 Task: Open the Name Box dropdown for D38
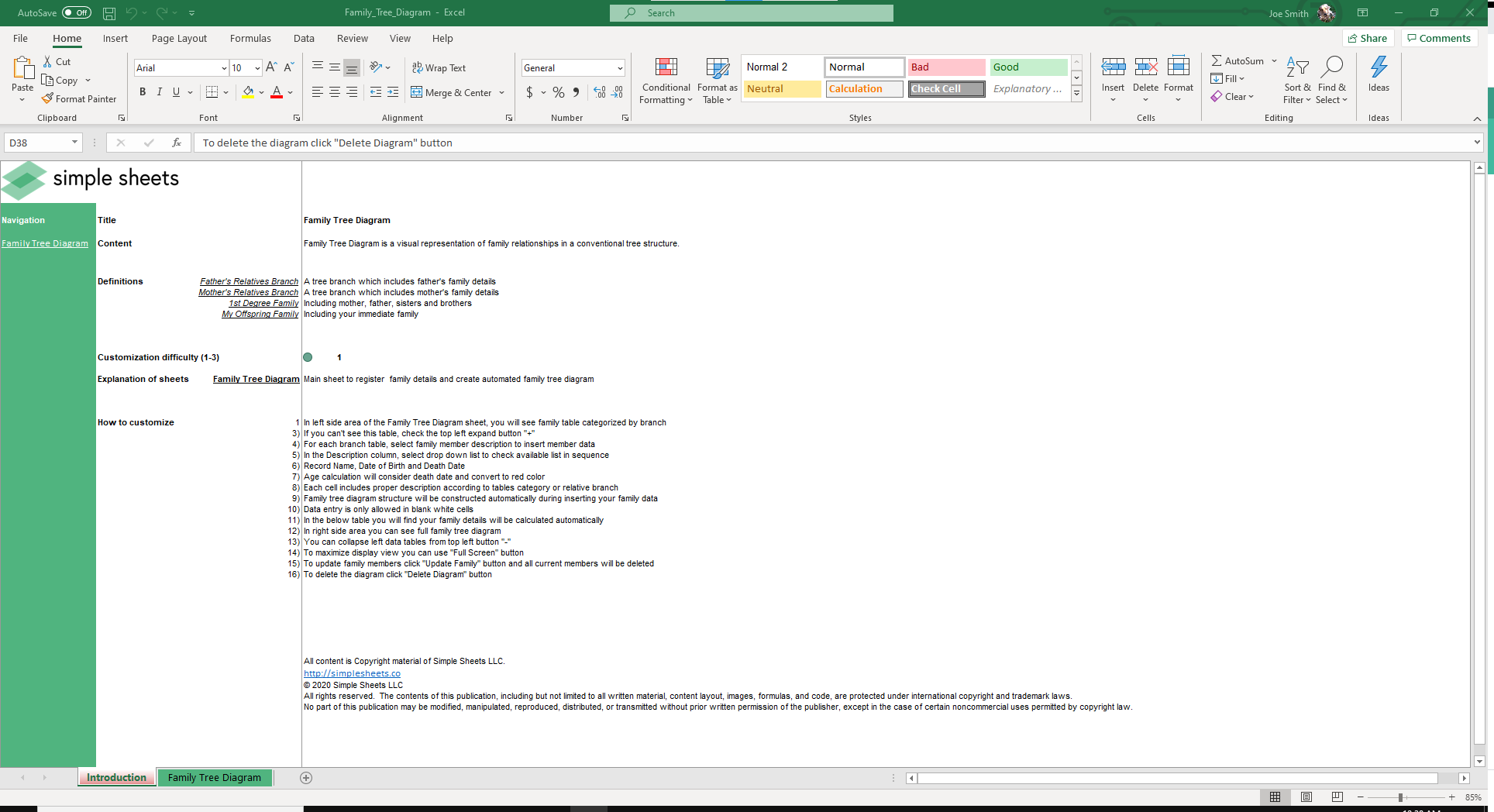coord(74,143)
